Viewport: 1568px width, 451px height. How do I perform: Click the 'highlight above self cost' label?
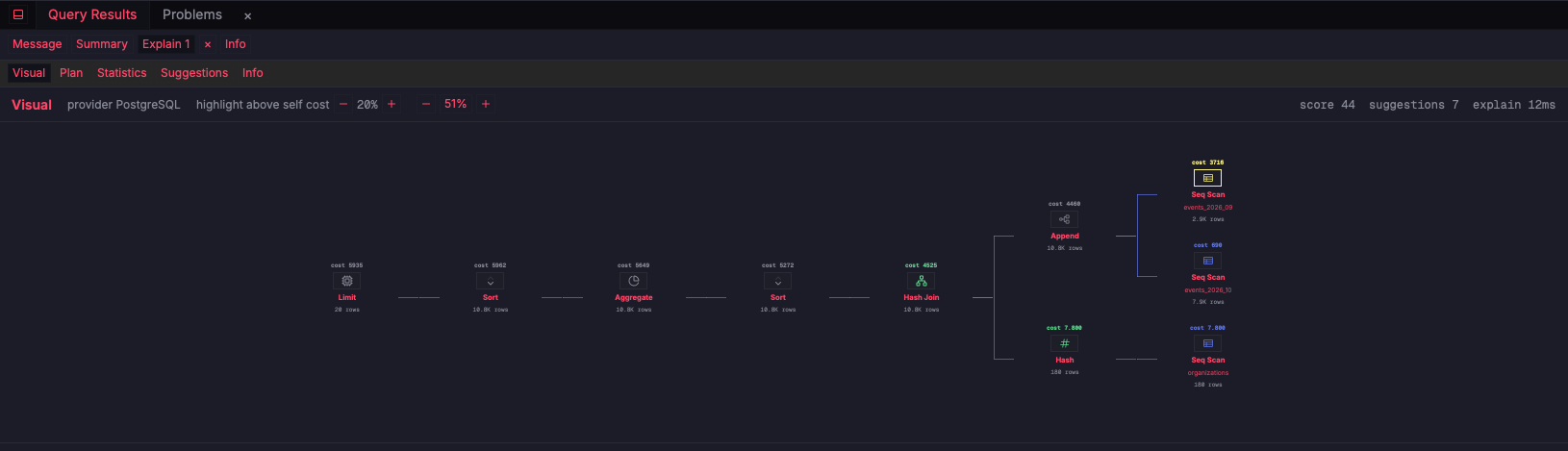tap(263, 105)
